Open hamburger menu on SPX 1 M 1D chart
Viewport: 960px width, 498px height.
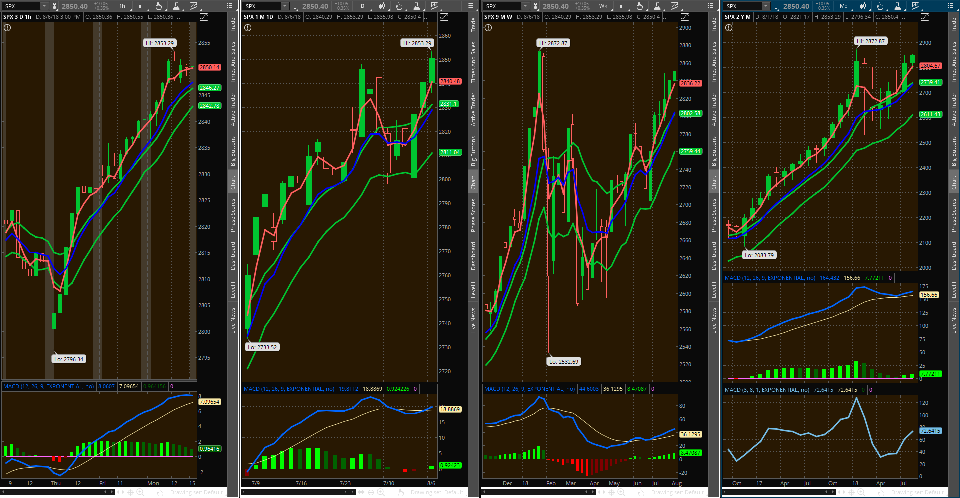tap(470, 6)
